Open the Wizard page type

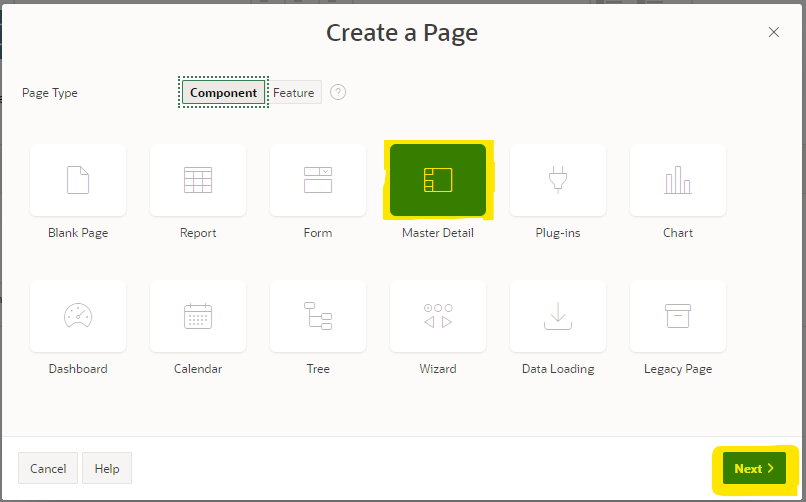[x=438, y=316]
